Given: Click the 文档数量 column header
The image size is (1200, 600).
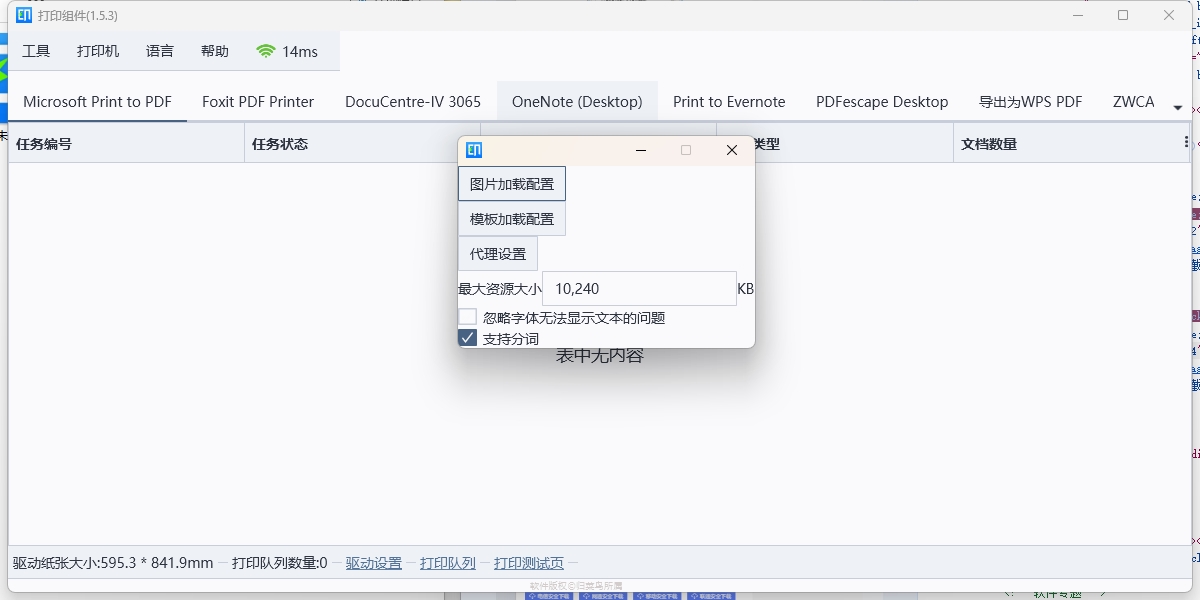Looking at the screenshot, I should [1071, 143].
